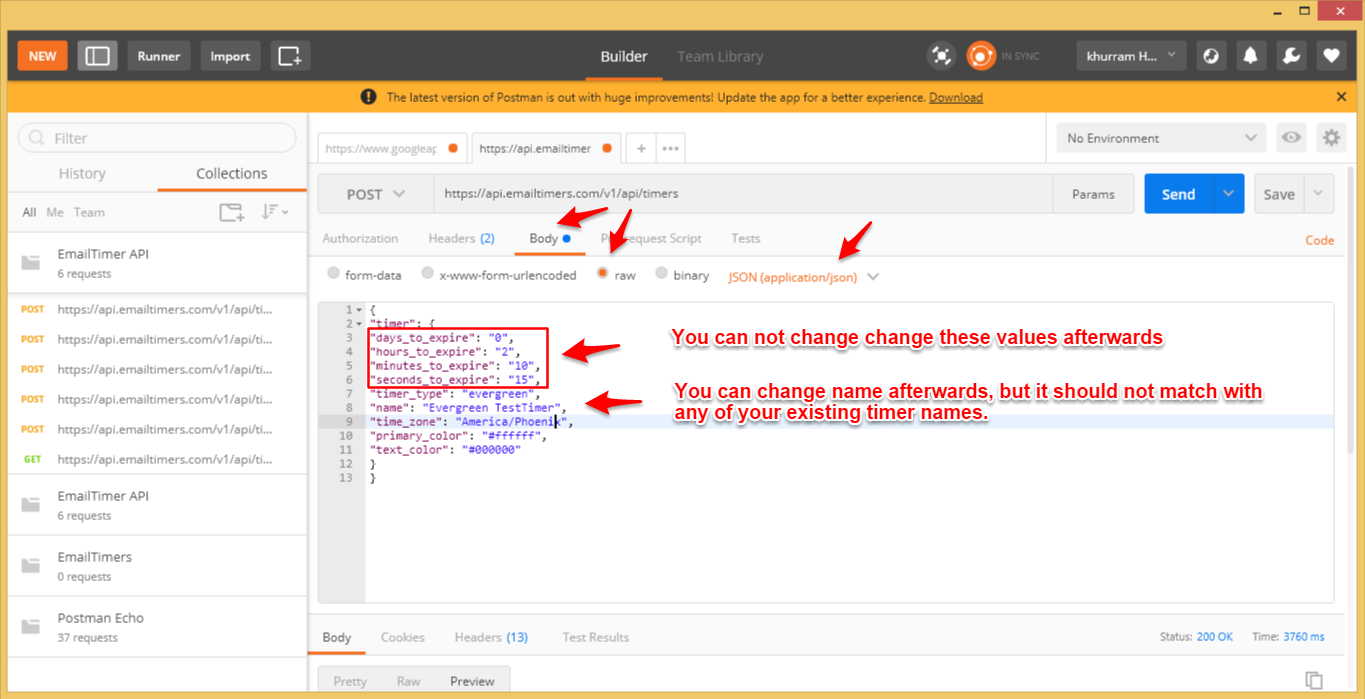Switch to the Team Library tab
Screen dimensions: 1365x699
click(720, 56)
